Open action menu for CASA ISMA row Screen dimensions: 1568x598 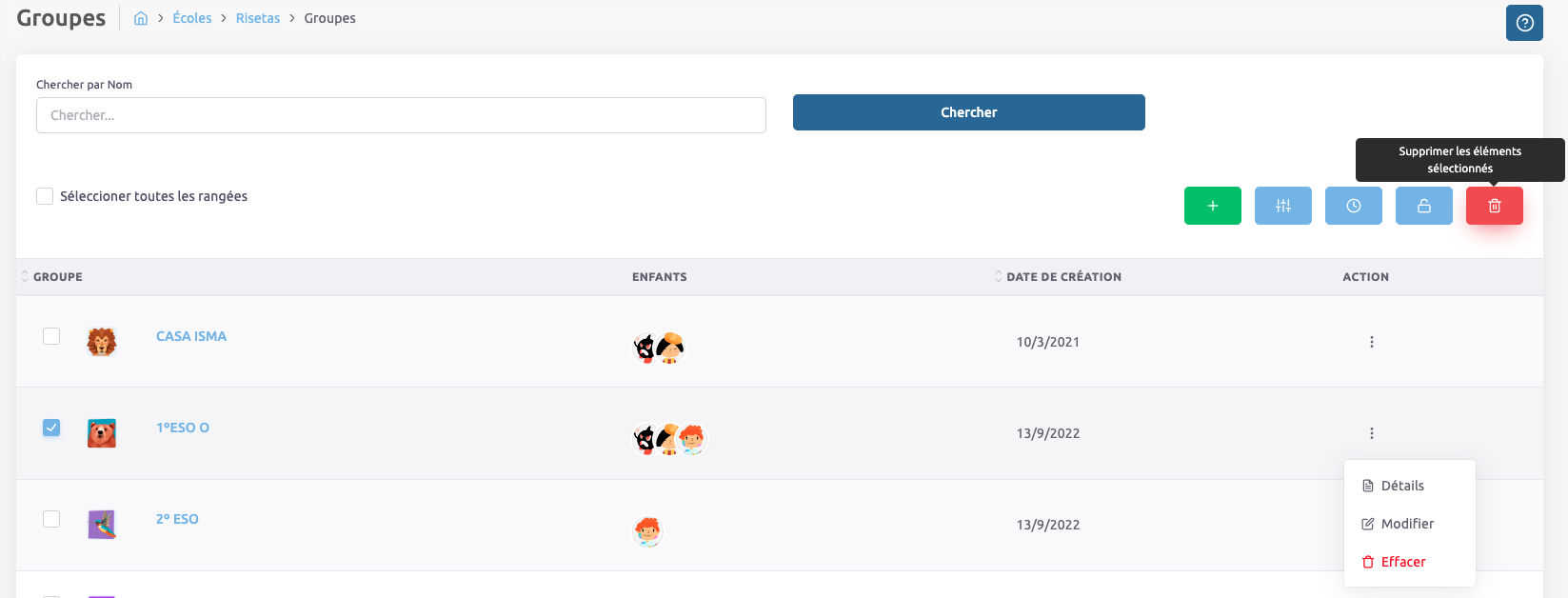point(1371,342)
